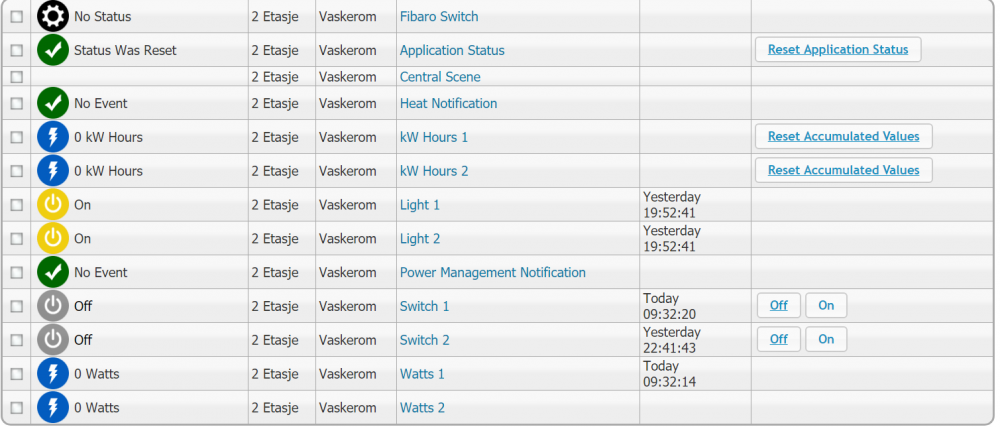Open the kW Hours 2 device link

[434, 171]
